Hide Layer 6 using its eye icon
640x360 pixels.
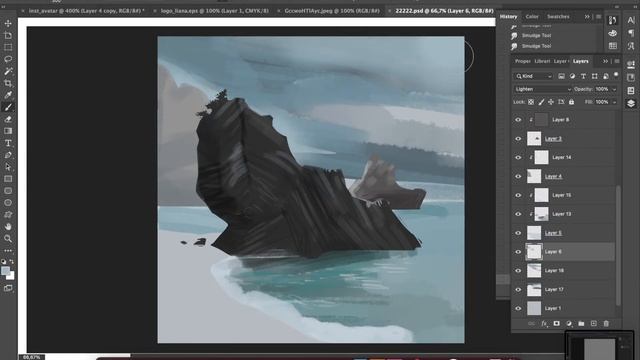pyautogui.click(x=518, y=251)
